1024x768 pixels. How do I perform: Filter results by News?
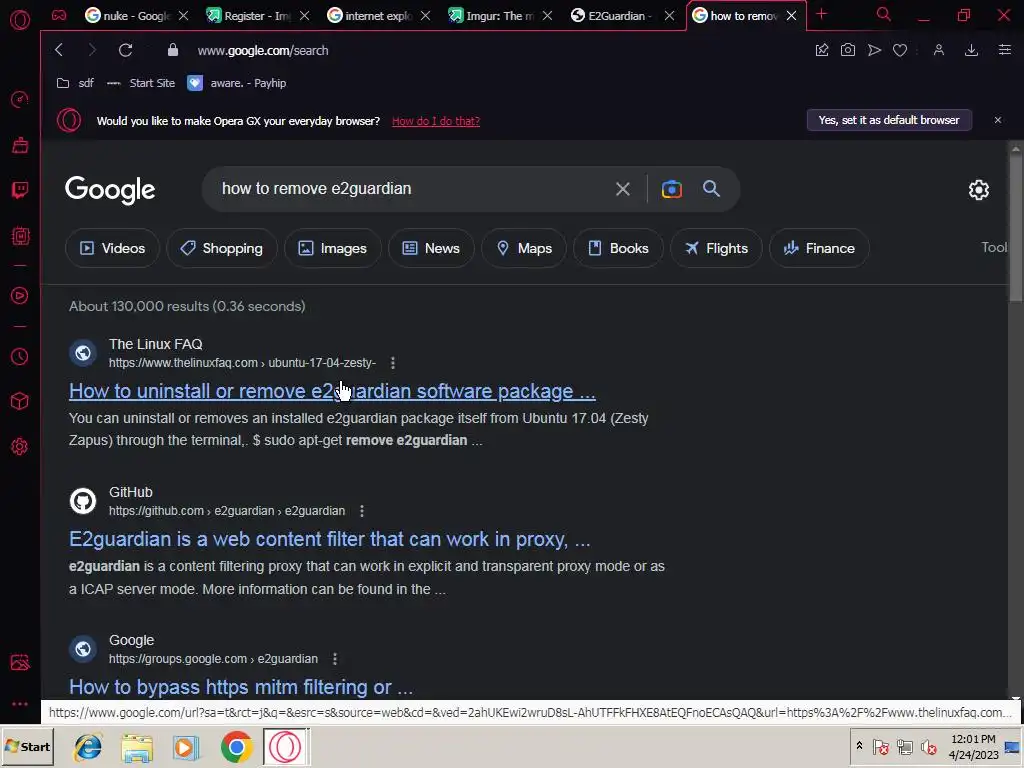pos(431,248)
